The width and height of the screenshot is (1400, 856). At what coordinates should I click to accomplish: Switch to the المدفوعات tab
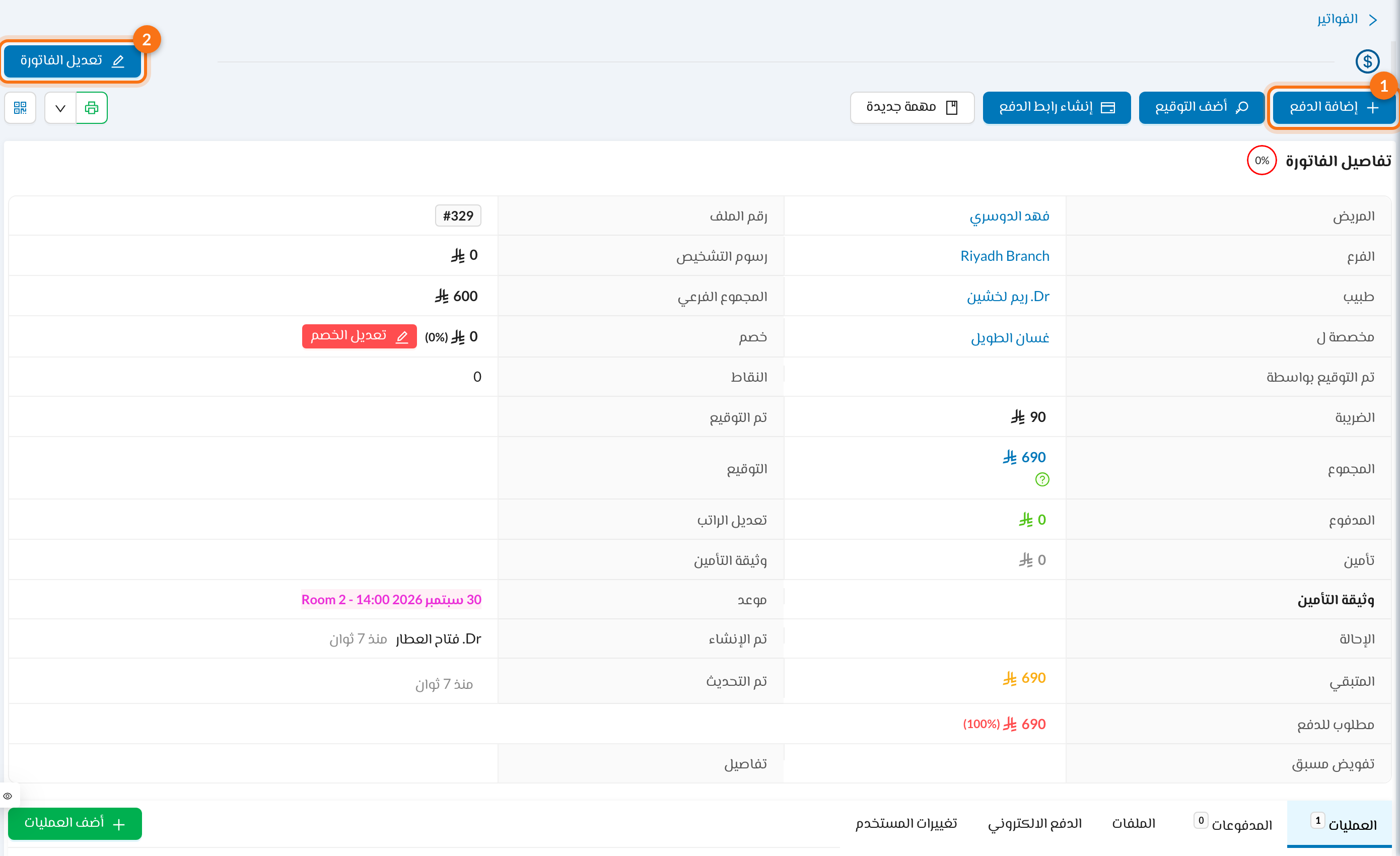[x=1233, y=824]
